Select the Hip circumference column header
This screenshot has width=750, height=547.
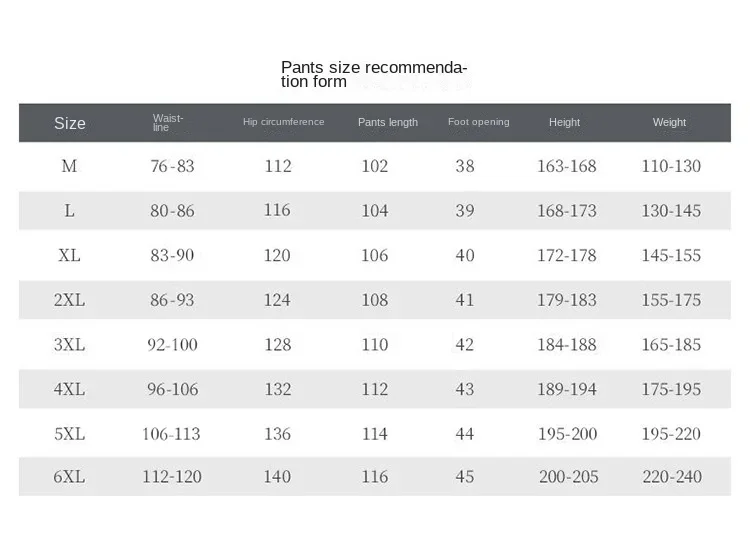point(283,122)
